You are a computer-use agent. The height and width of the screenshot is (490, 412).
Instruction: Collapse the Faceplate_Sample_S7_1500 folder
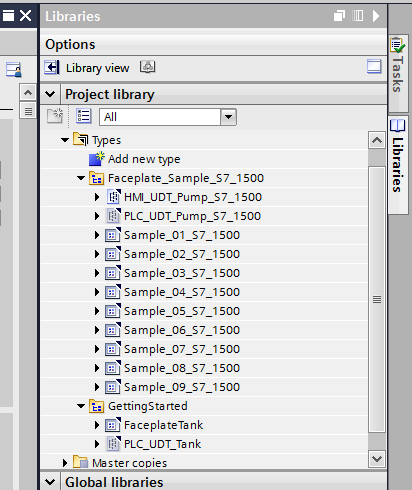[x=81, y=178]
